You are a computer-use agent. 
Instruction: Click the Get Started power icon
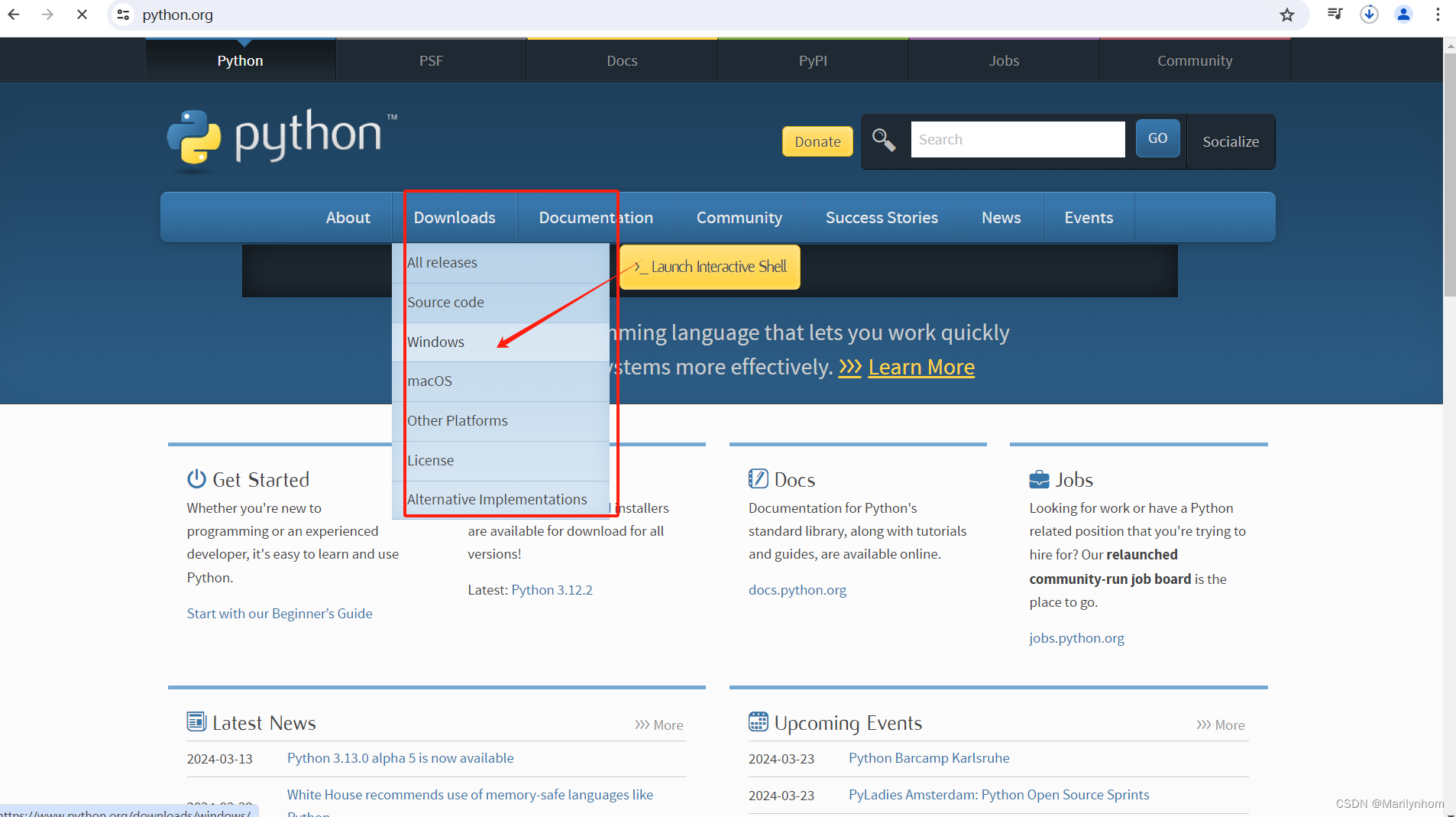coord(196,478)
